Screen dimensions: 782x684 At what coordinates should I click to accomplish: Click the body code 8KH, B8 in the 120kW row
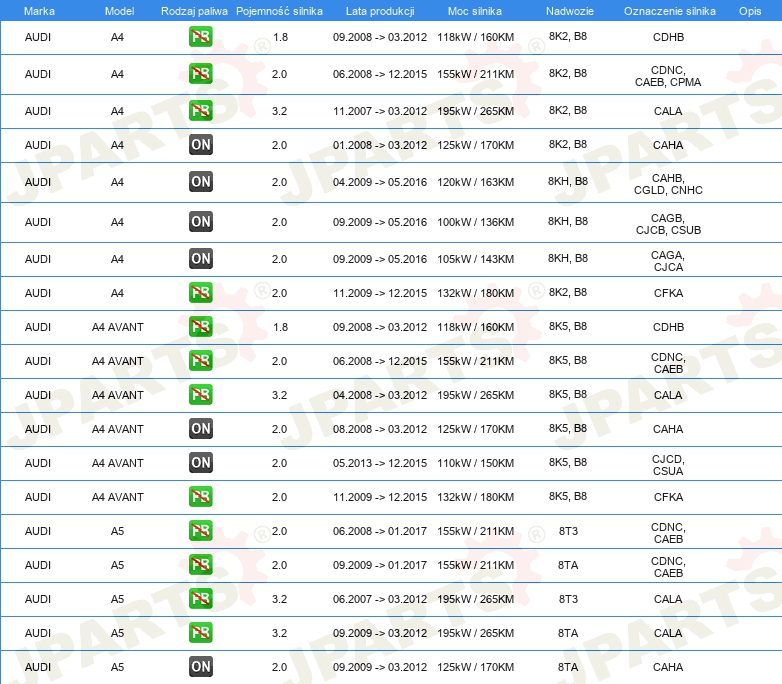(568, 181)
